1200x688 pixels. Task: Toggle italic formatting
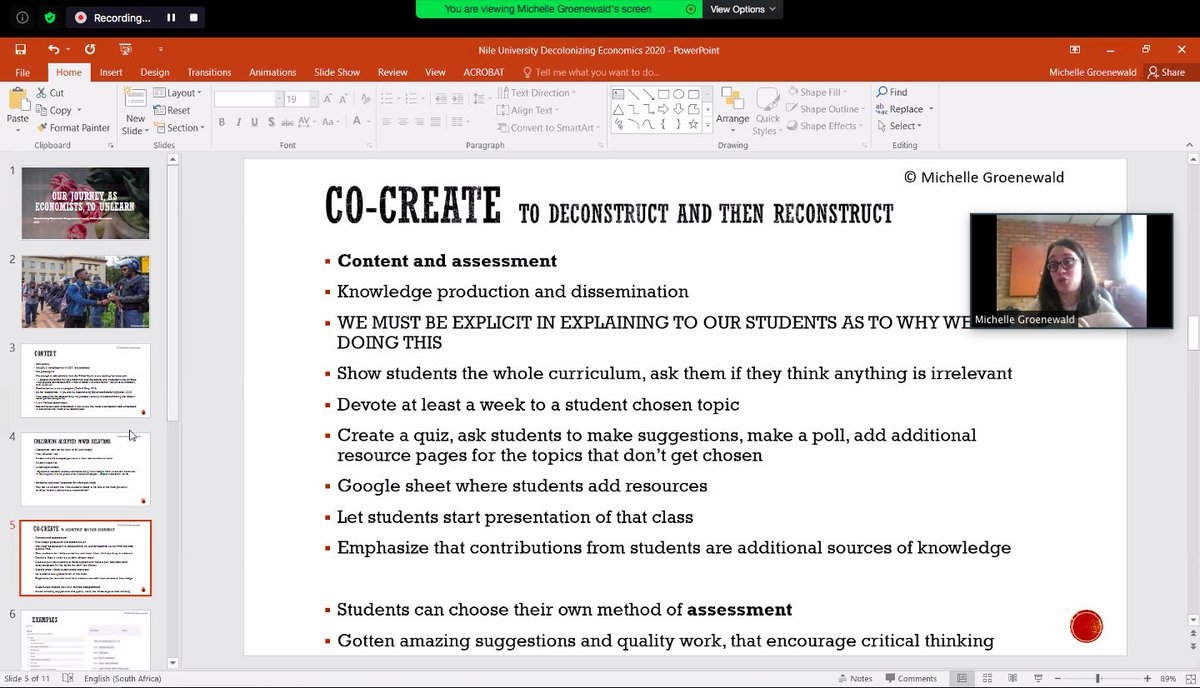(238, 122)
